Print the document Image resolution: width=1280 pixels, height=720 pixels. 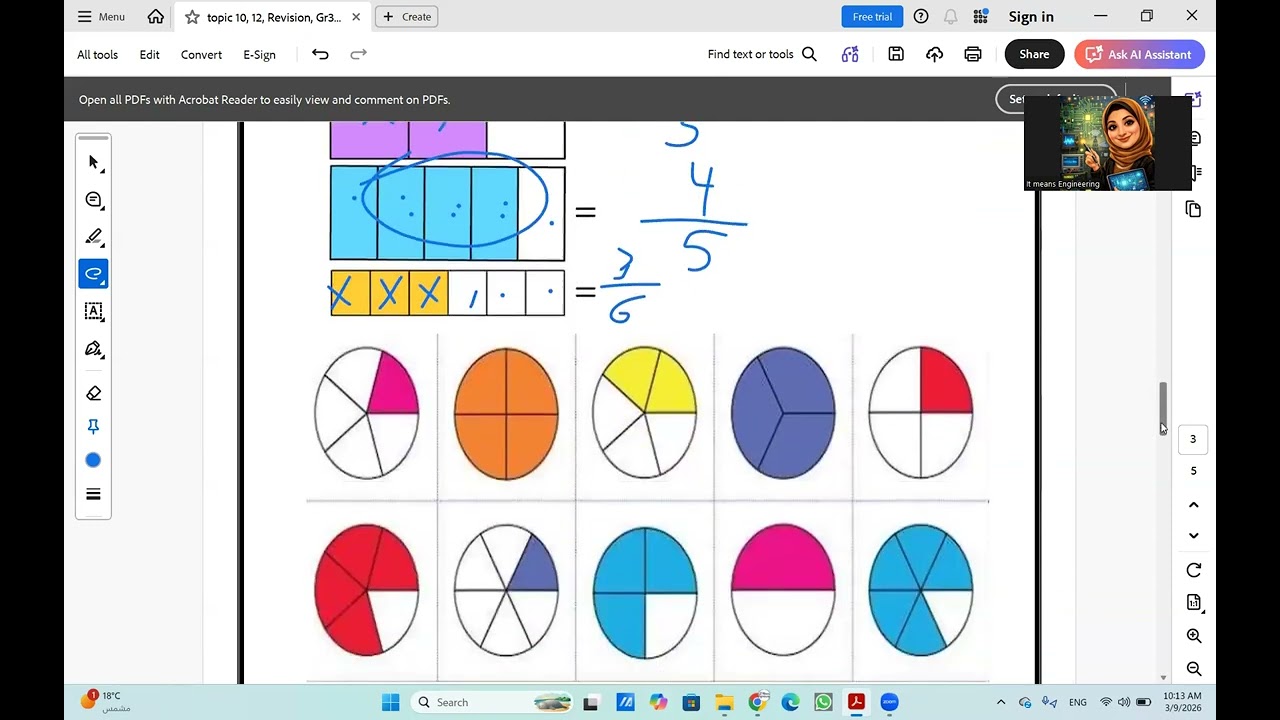click(x=973, y=54)
